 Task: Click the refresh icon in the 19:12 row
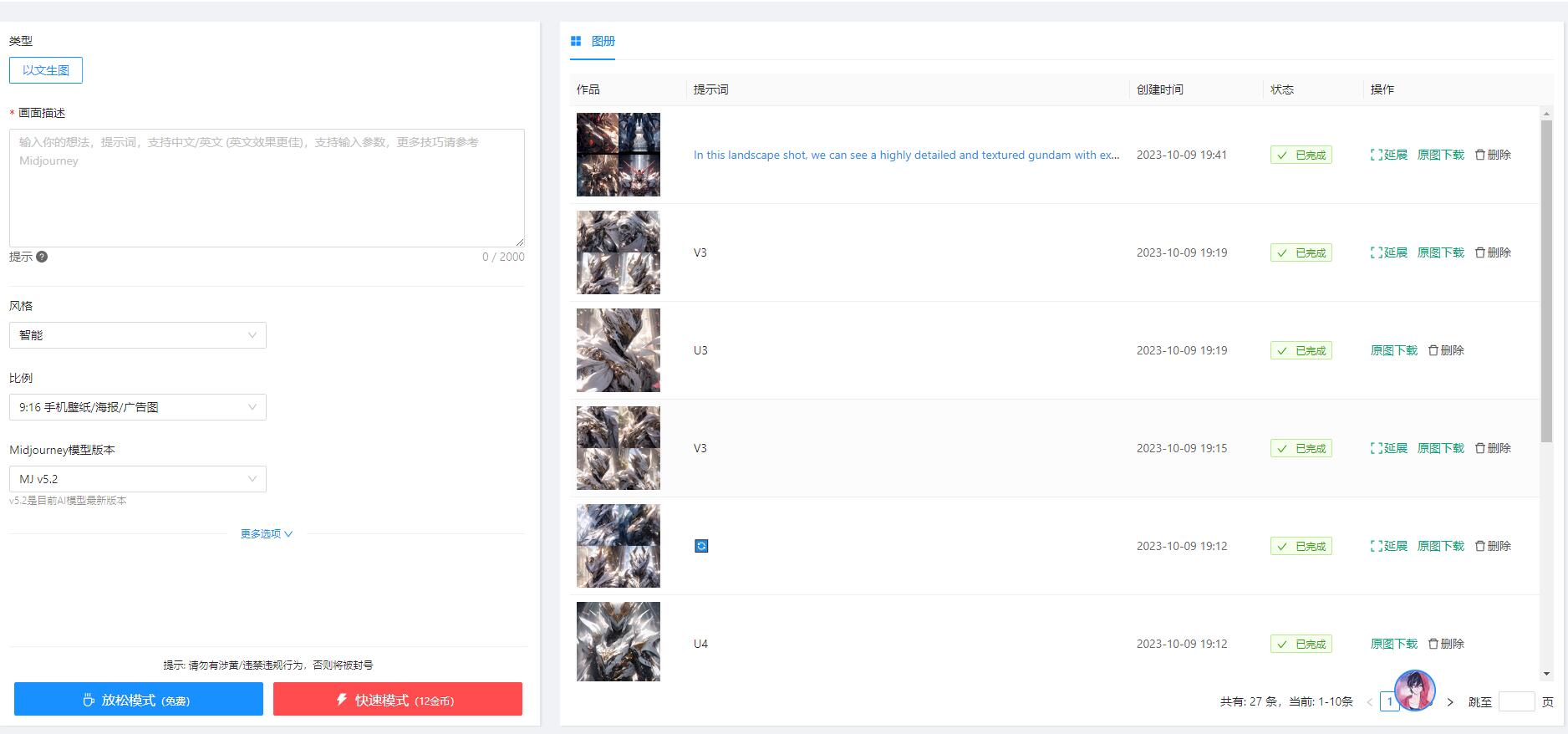tap(701, 546)
